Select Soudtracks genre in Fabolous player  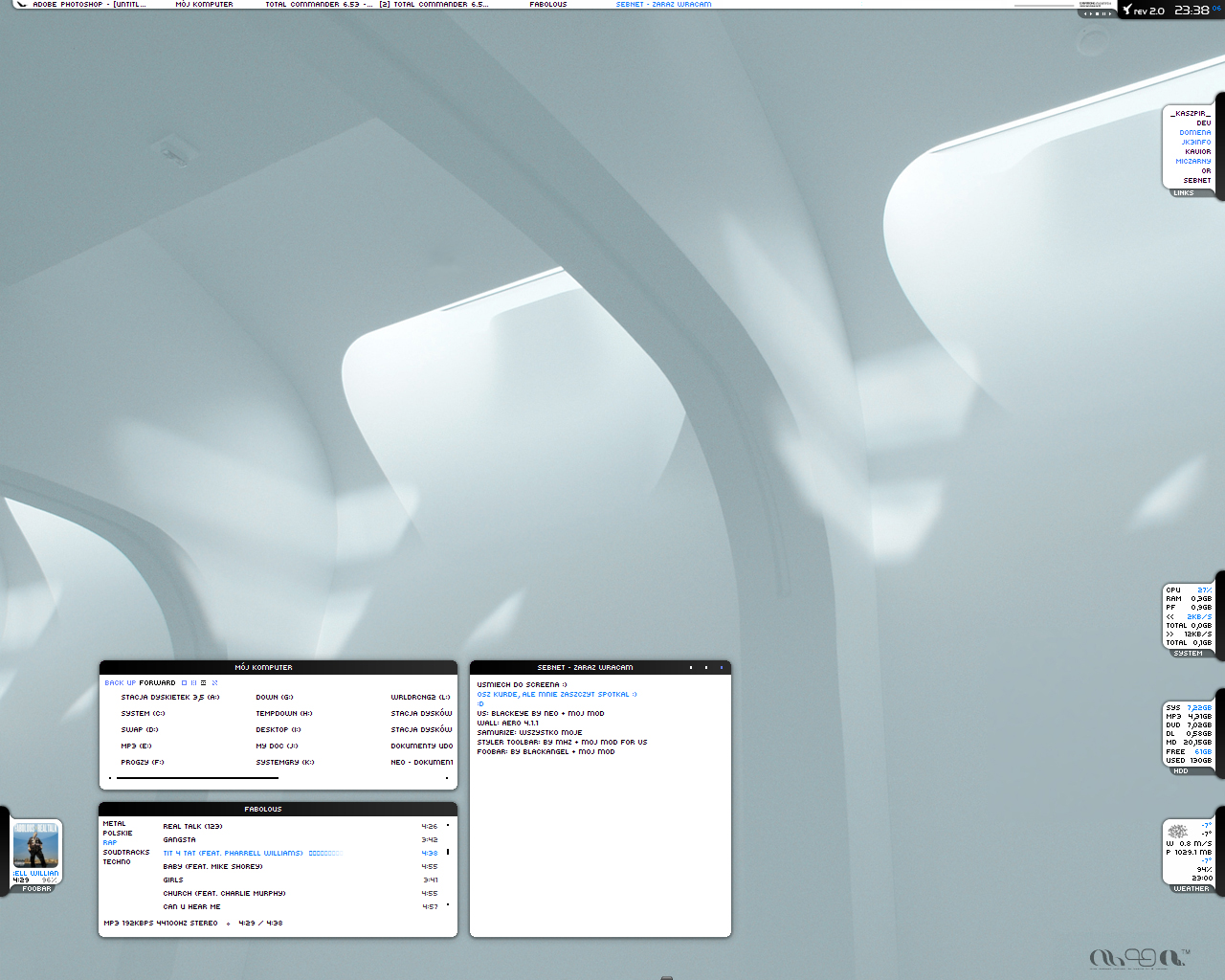tap(126, 853)
